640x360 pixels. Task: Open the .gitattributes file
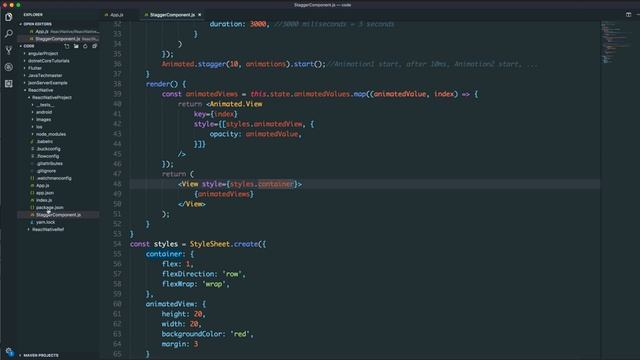[49, 164]
